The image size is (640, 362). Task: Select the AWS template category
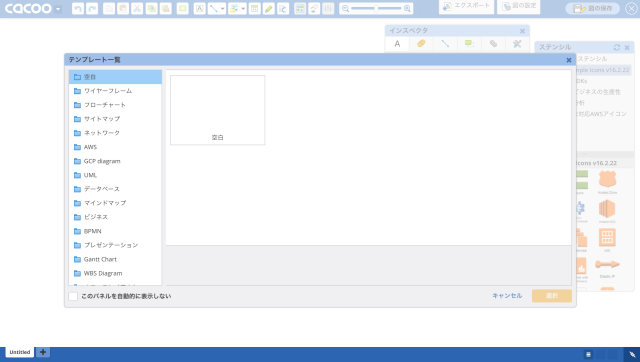click(x=116, y=147)
